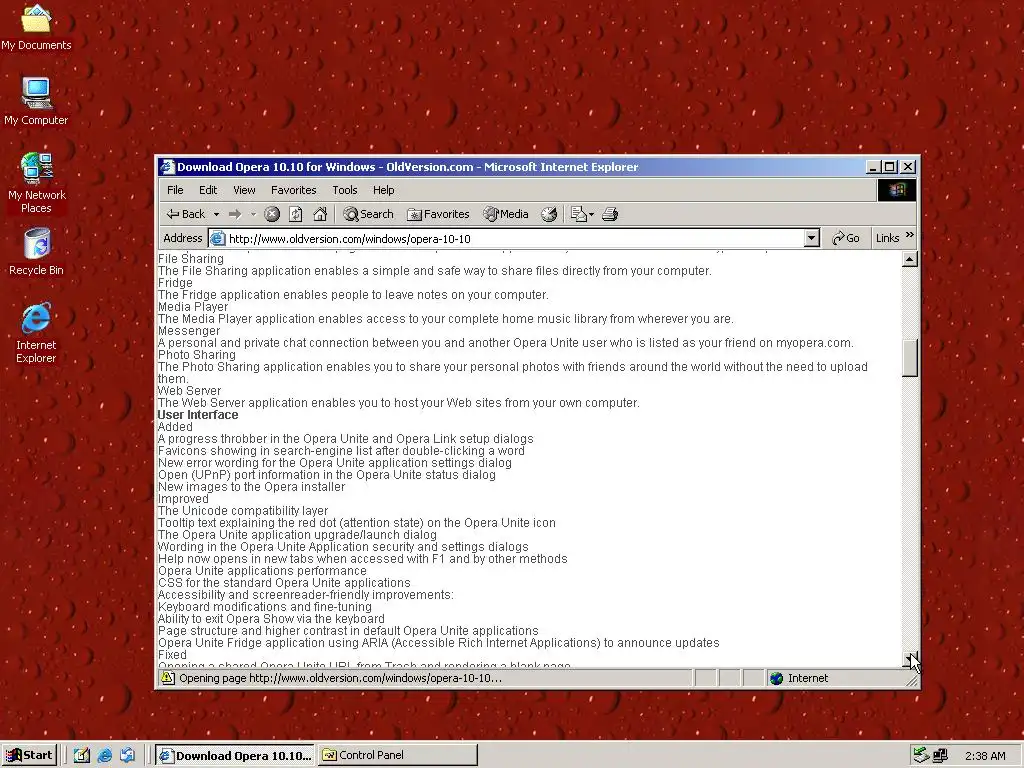The image size is (1024, 768).
Task: Click the IE title bar page icon
Action: click(x=167, y=167)
